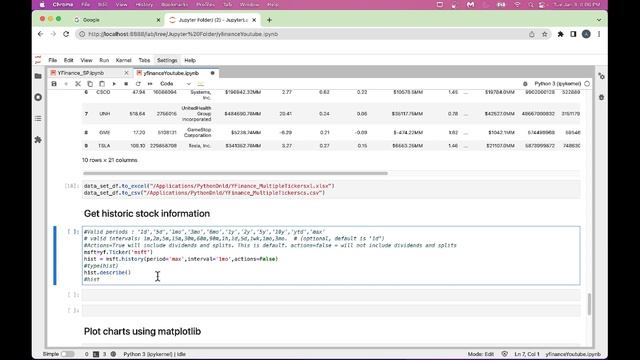Run the selected cell
The image size is (640, 360).
[x=114, y=84]
